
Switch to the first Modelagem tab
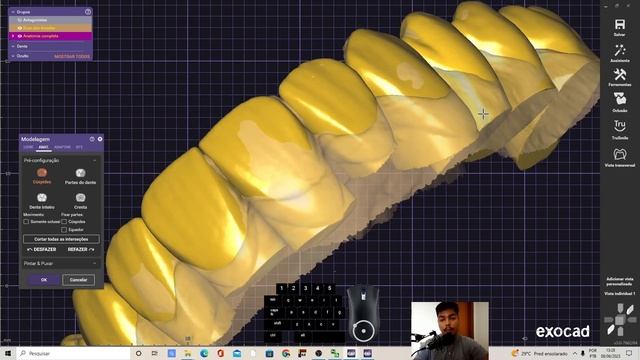coord(28,147)
